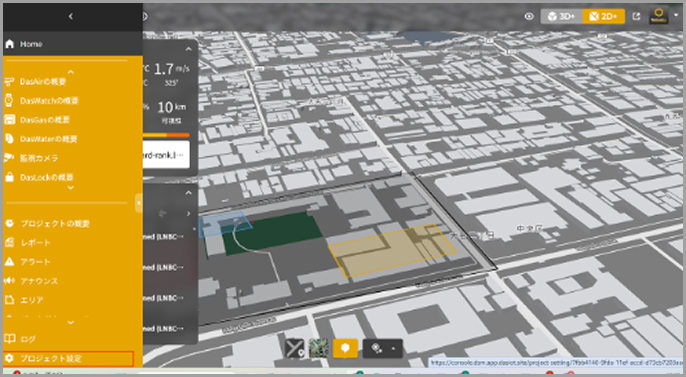Click the rank label box in weather panel
Viewport: 686px width, 377px height.
pos(166,155)
